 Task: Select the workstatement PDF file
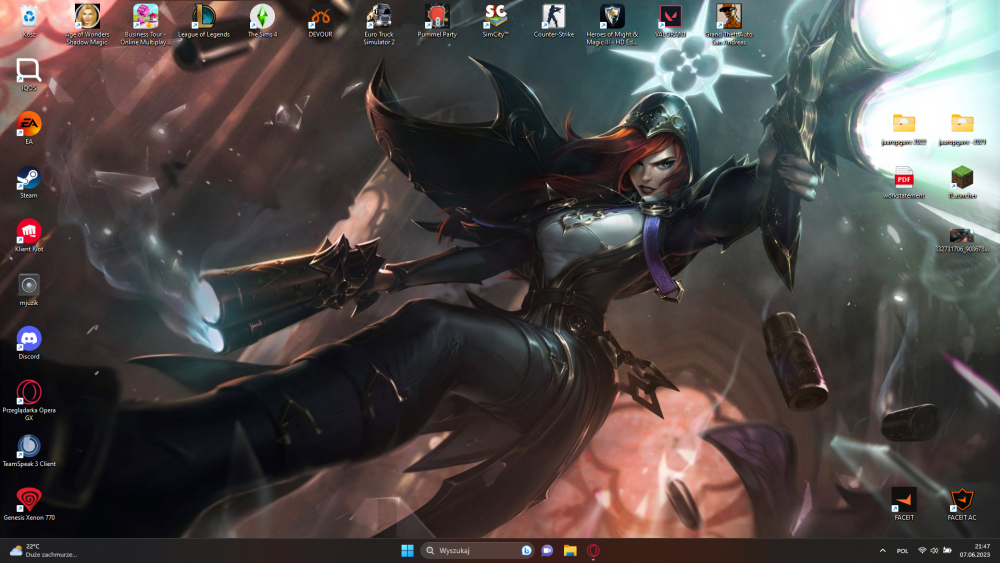(x=904, y=182)
